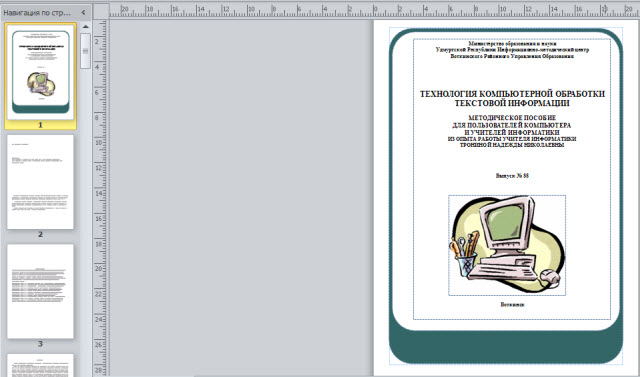This screenshot has height=377, width=640.
Task: Click the navigation pane scrollbar thumb
Action: (85, 51)
